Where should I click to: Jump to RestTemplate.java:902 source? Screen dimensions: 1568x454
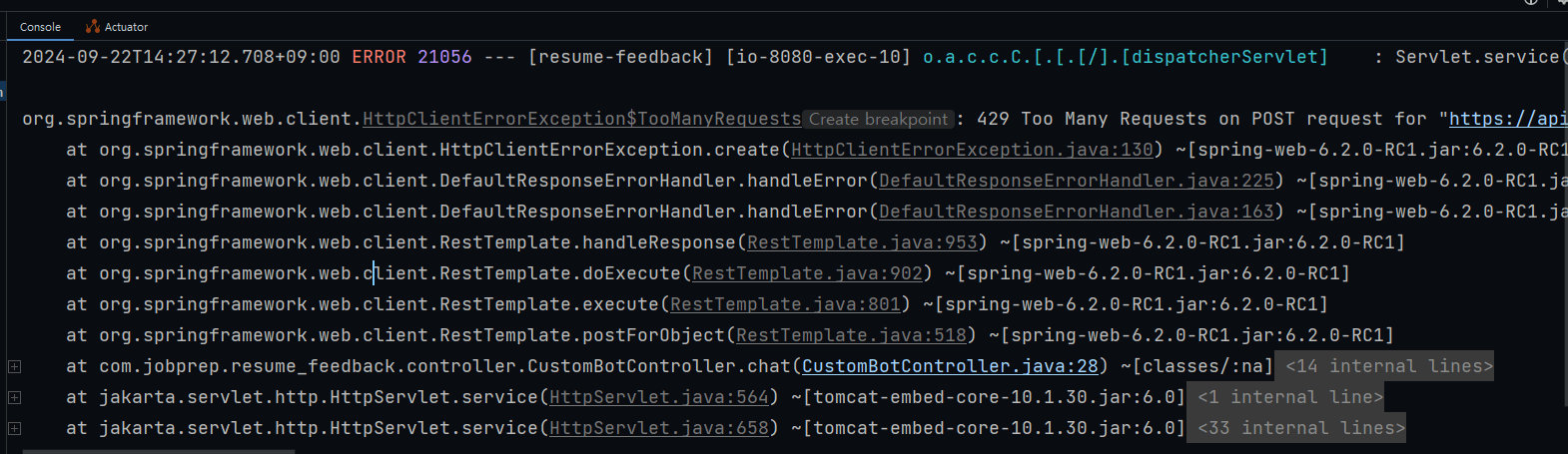pos(807,274)
